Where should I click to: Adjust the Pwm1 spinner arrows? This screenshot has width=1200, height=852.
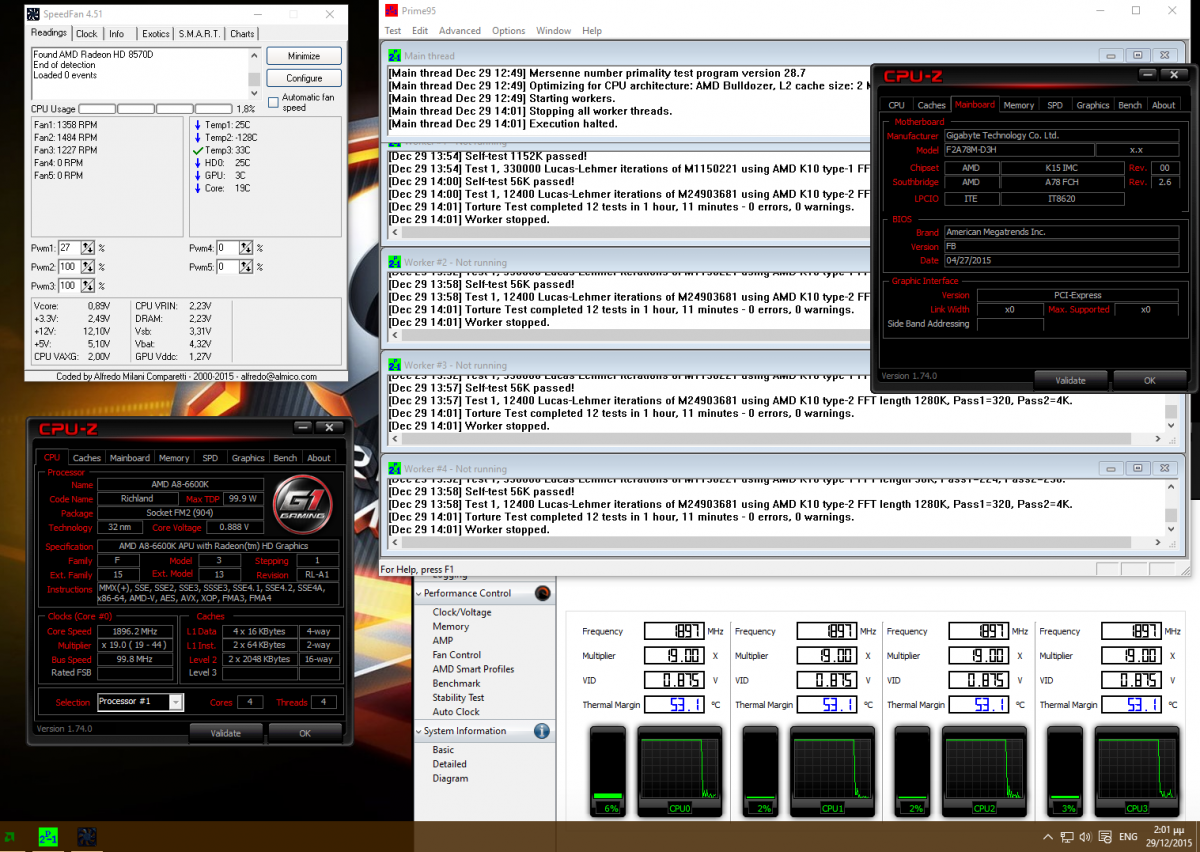(x=88, y=248)
